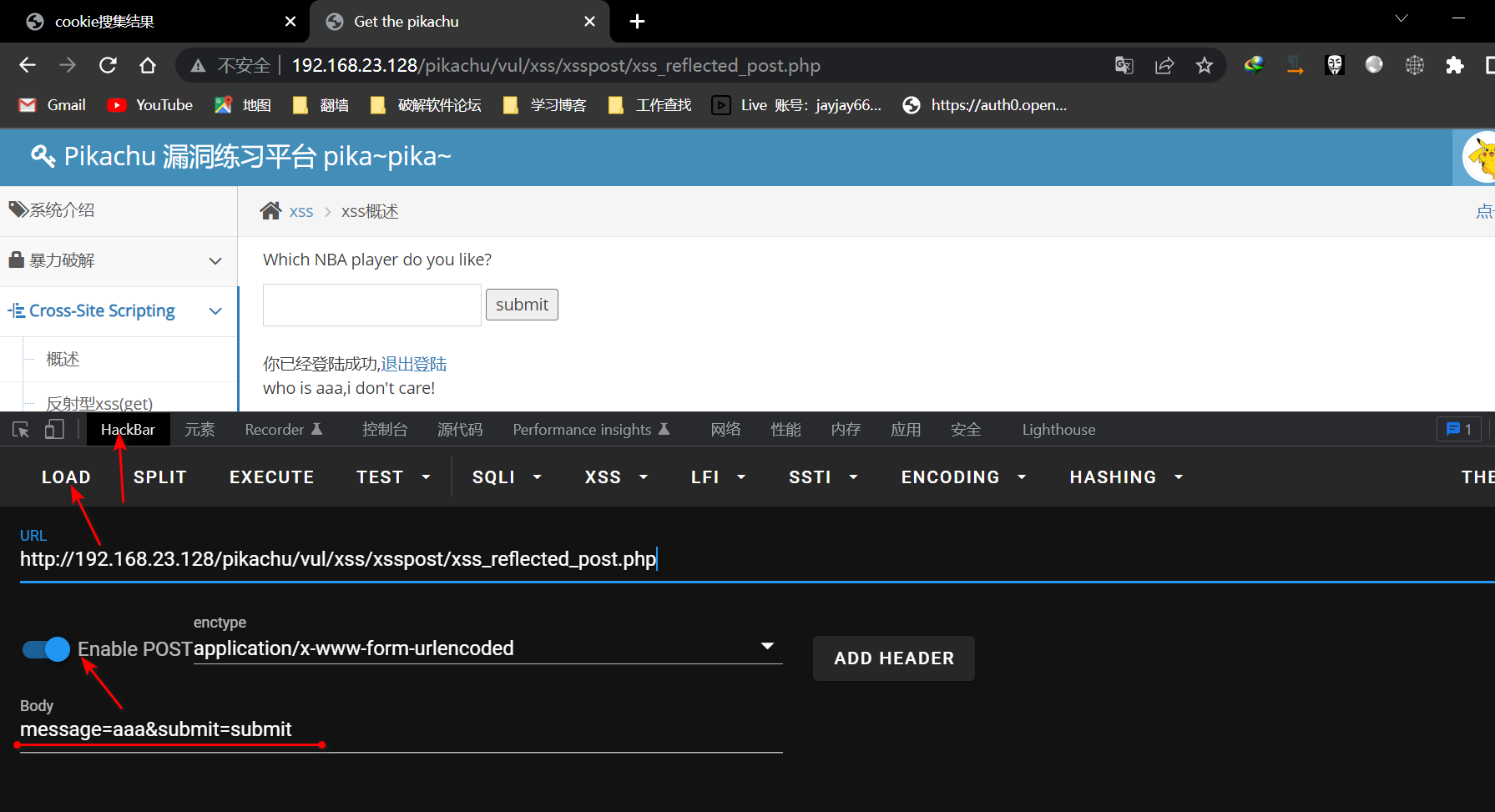This screenshot has height=812, width=1495.
Task: Toggle the device toolbar icon
Action: [54, 430]
